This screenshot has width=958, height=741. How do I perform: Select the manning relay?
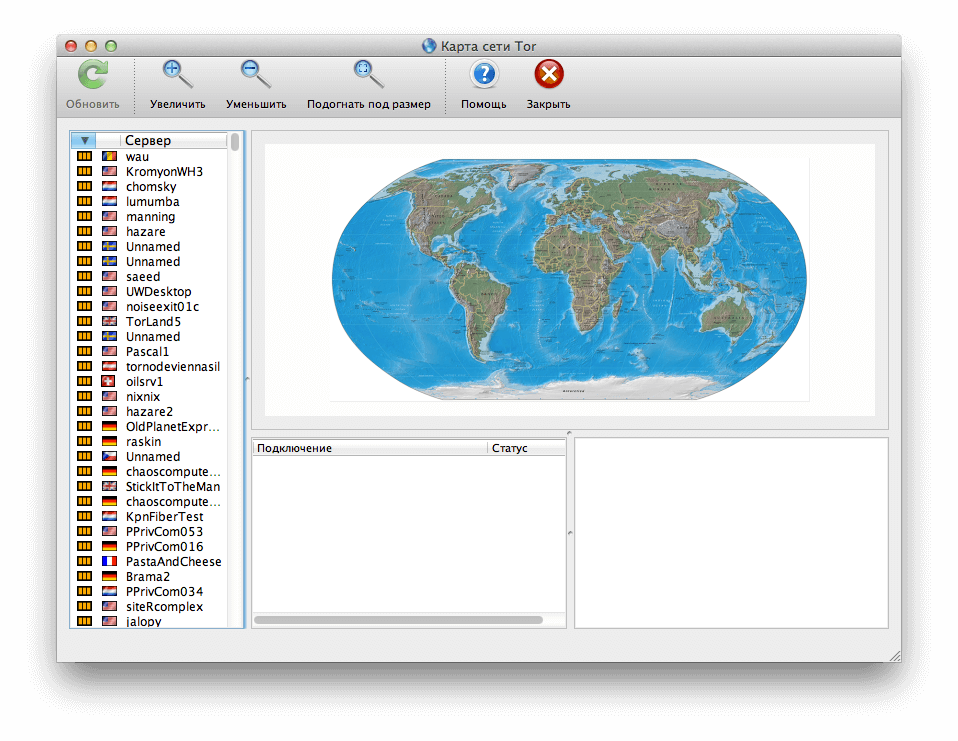tap(150, 216)
